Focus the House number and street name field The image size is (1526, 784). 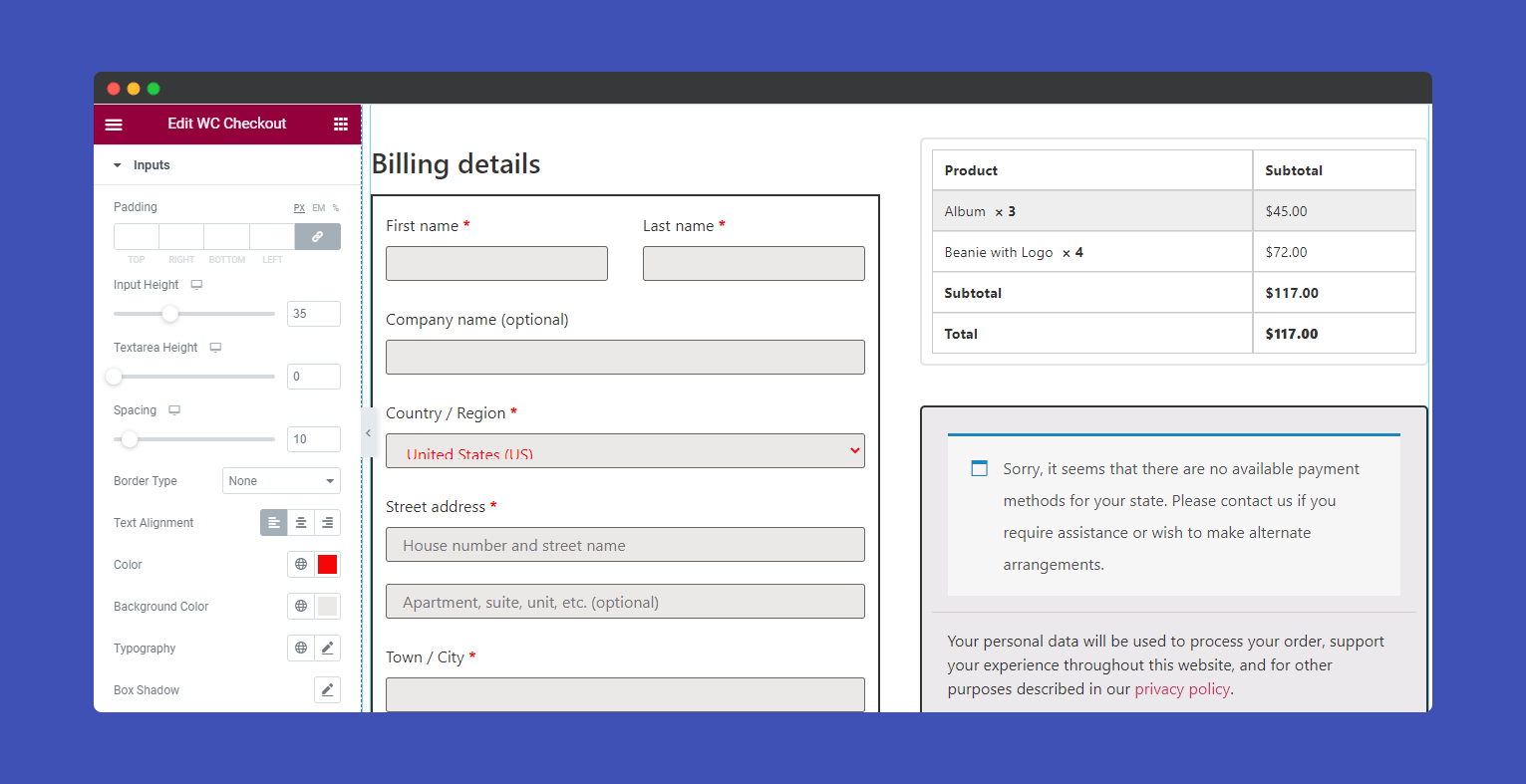[x=625, y=545]
